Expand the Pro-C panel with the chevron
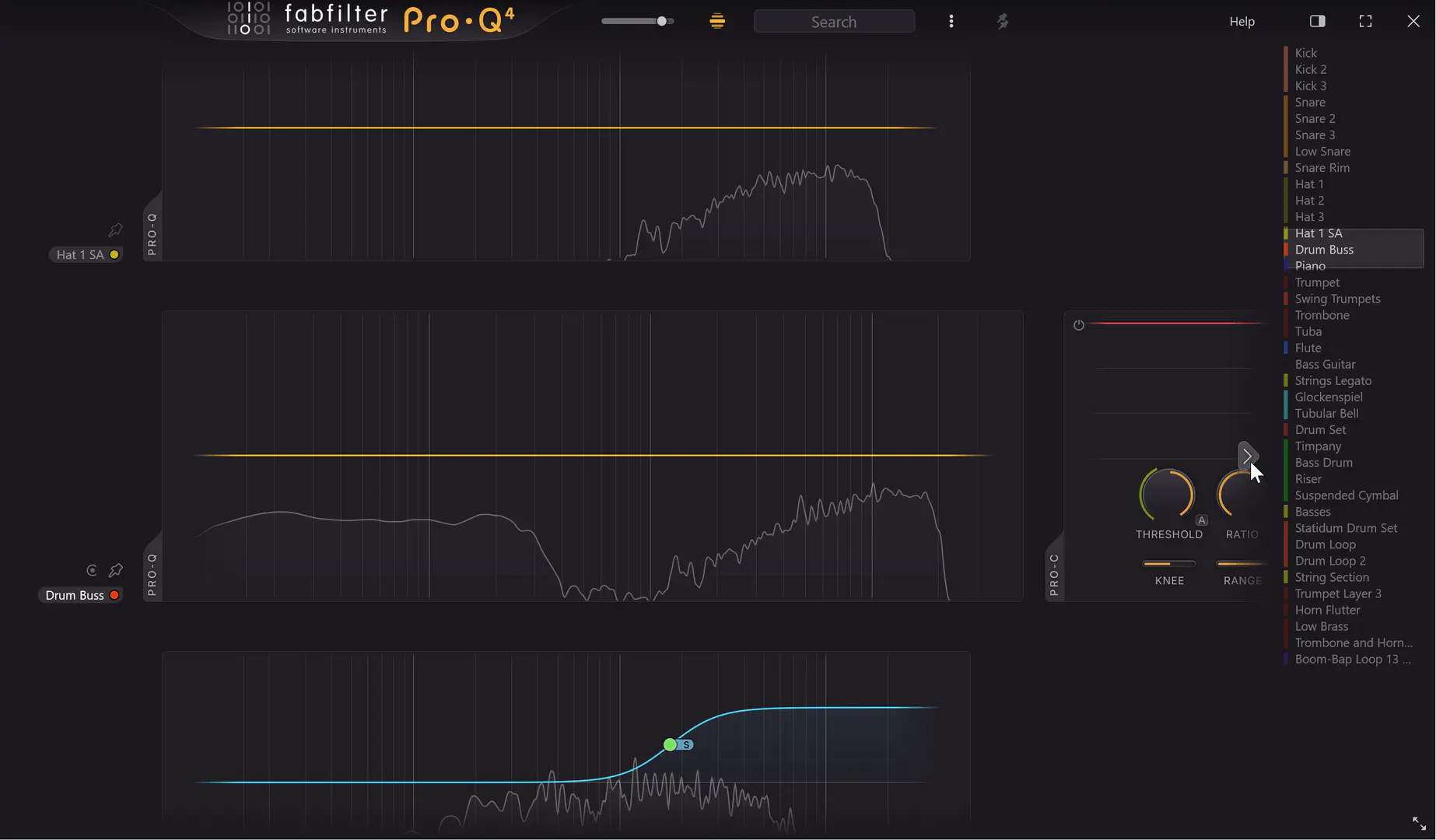1436x840 pixels. coord(1247,456)
